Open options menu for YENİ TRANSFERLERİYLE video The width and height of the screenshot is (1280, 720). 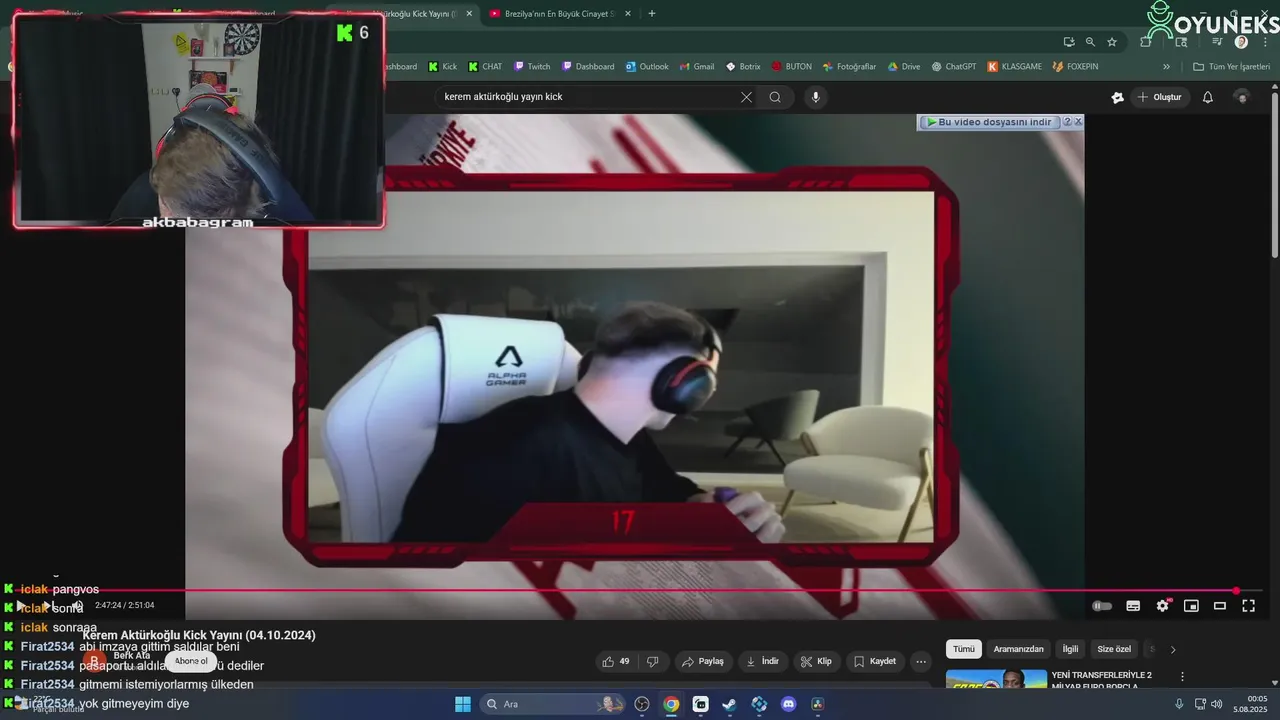click(x=1182, y=677)
